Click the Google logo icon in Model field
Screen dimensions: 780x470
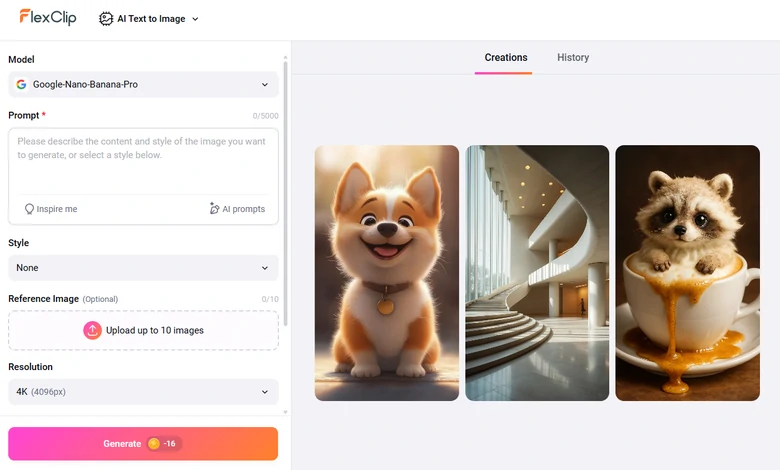coord(21,85)
